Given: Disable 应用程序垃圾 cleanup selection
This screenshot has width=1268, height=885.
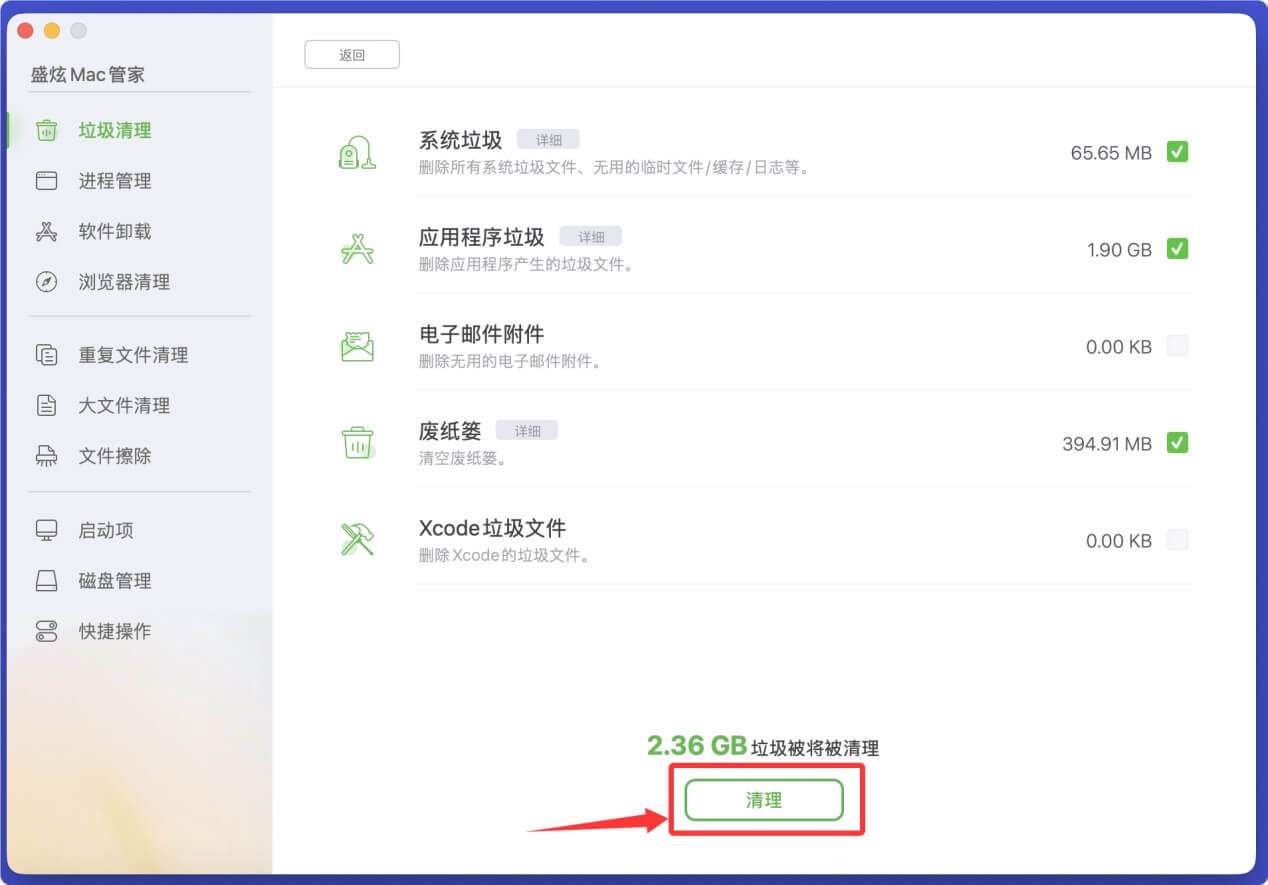Looking at the screenshot, I should coord(1178,250).
